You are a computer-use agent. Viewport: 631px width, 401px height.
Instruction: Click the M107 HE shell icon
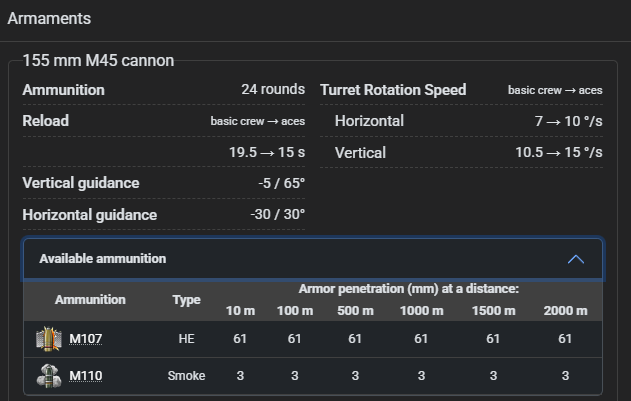coord(48,339)
